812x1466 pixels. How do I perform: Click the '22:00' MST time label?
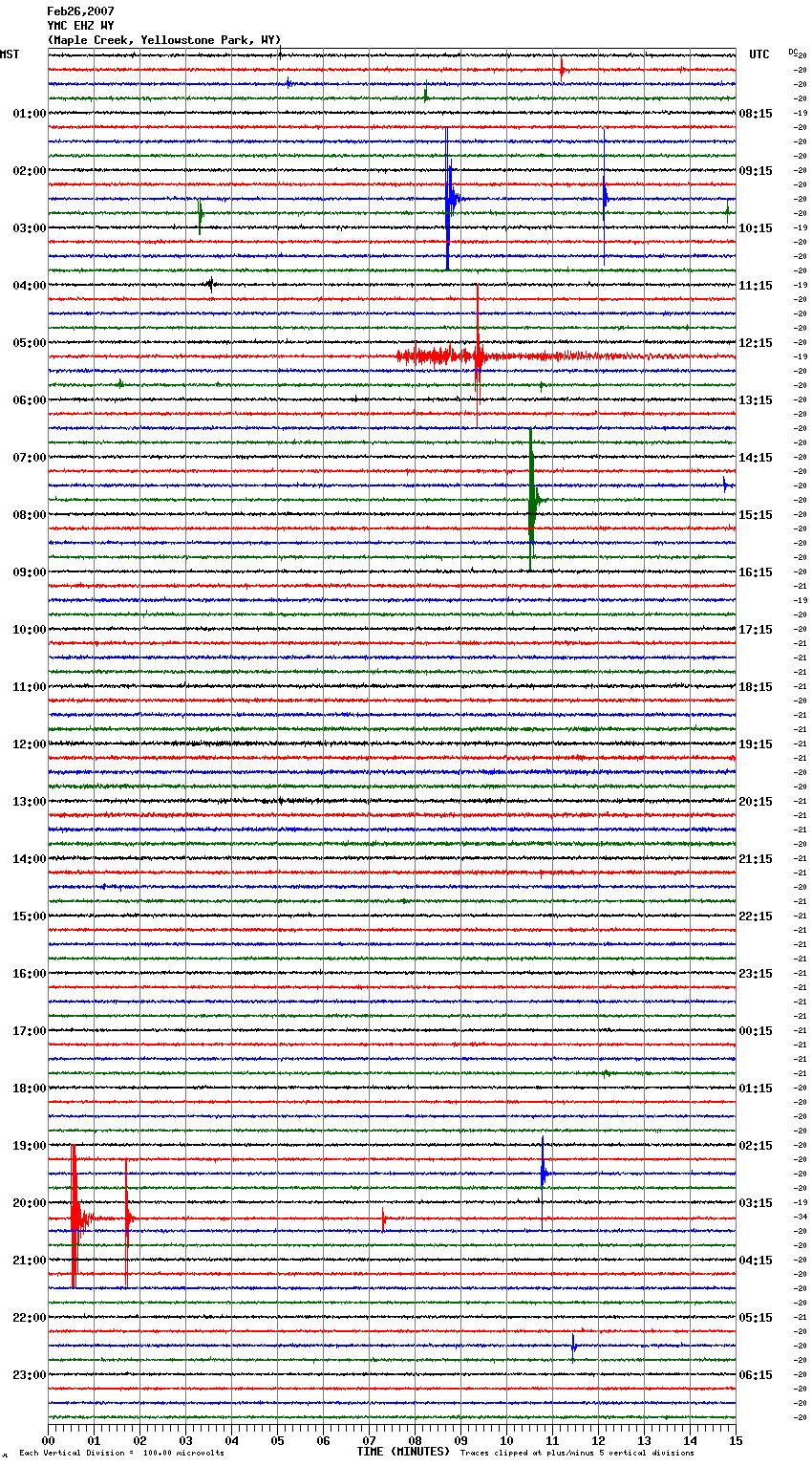click(30, 1318)
